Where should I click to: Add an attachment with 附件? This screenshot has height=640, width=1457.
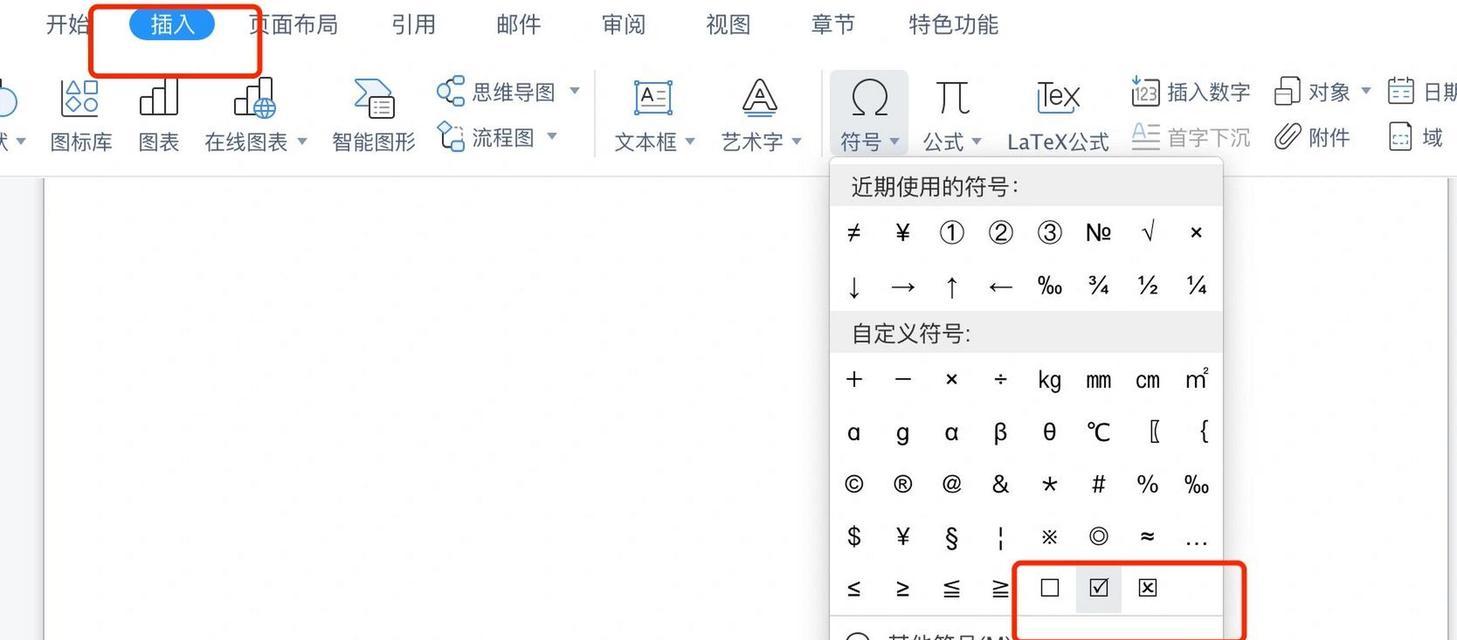pyautogui.click(x=1312, y=137)
